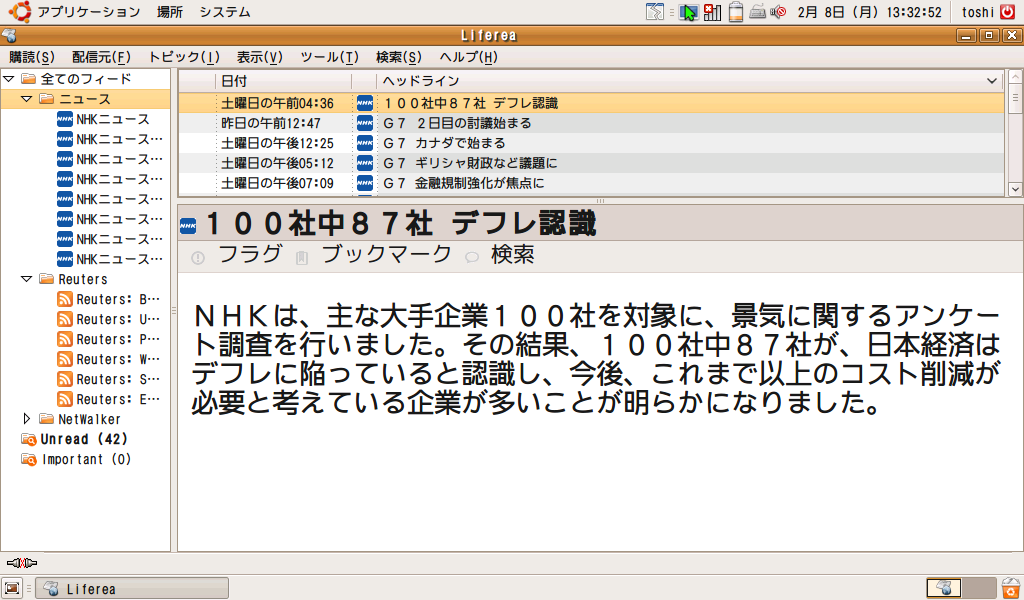Click RSS icon of Reuters: B… feed
Screen dimensions: 1024x600
(x=65, y=299)
